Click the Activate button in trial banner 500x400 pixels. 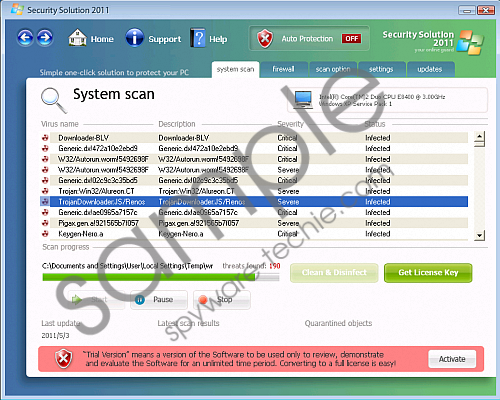click(452, 359)
